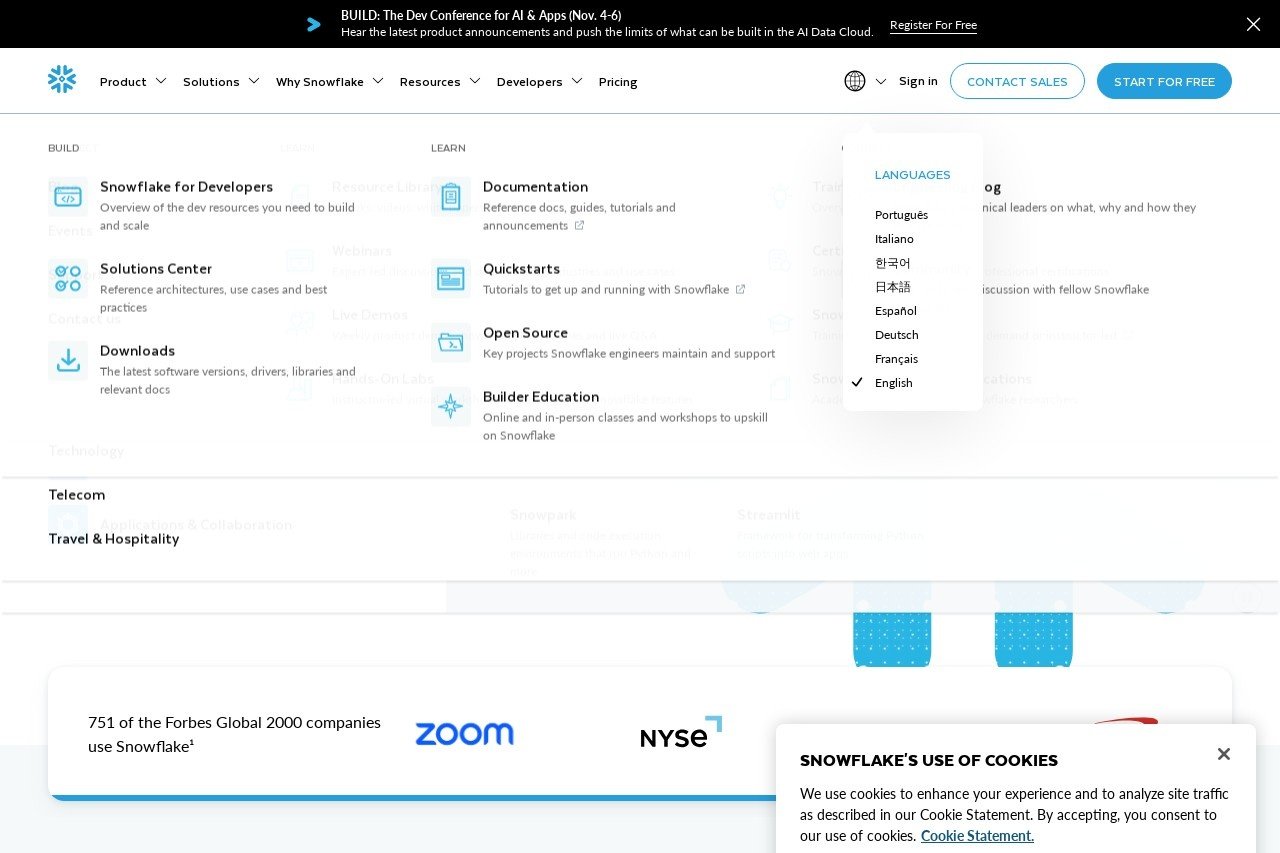
Task: Open Snowflake for Developers link
Action: pyautogui.click(x=186, y=187)
